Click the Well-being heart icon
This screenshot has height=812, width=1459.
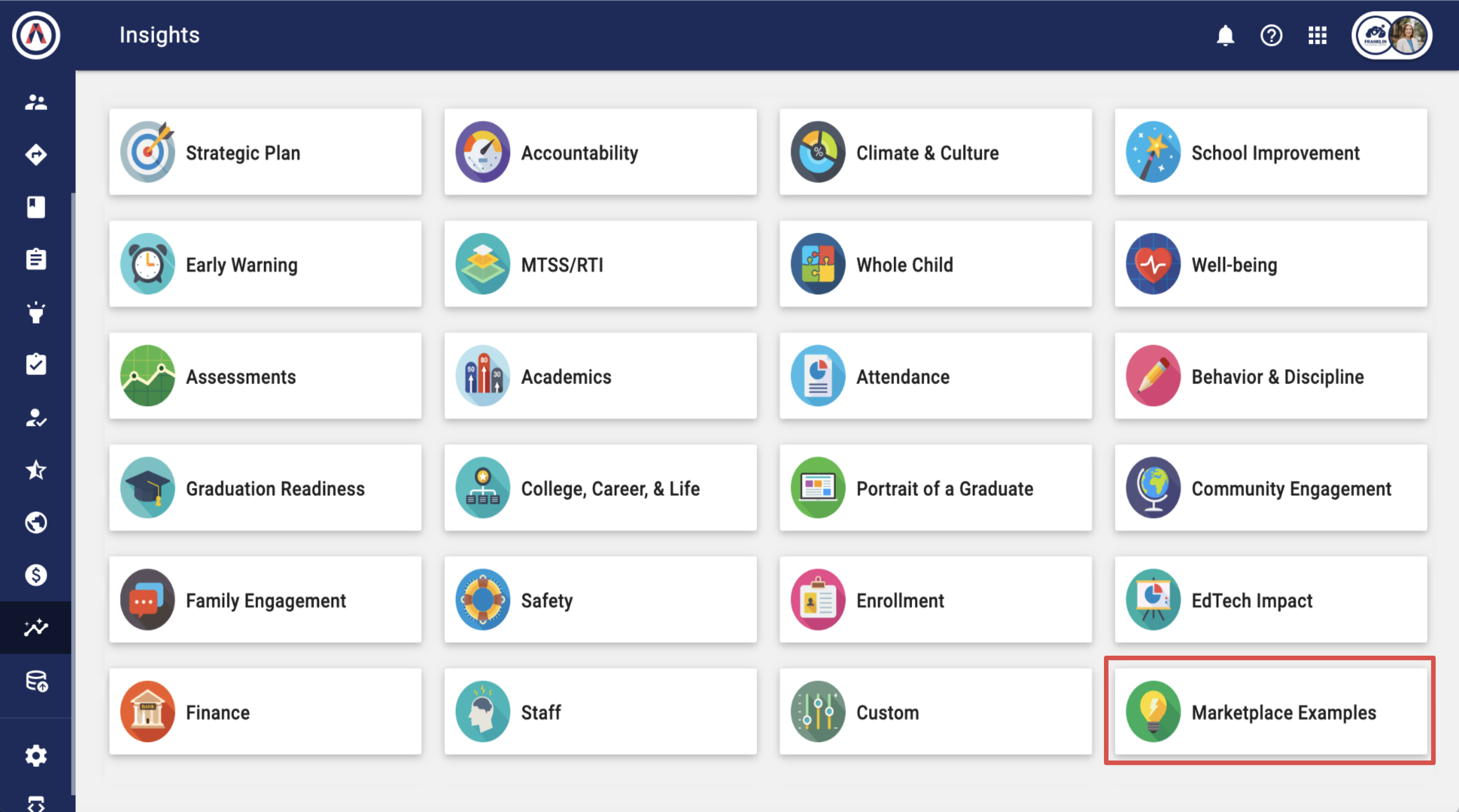point(1153,264)
